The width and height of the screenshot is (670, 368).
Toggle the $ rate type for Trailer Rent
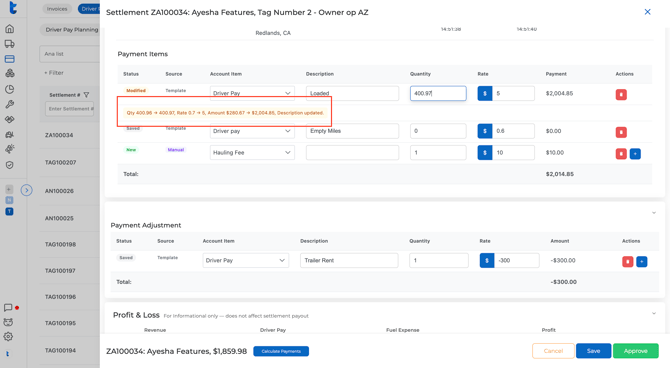point(487,260)
